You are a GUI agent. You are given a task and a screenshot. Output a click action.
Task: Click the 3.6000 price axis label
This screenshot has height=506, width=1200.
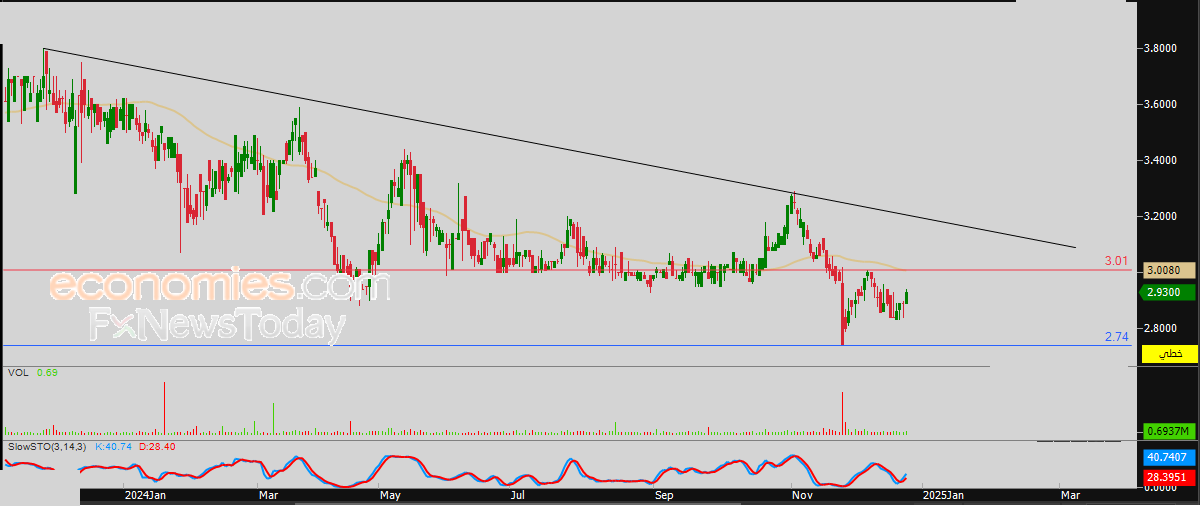tap(1160, 104)
